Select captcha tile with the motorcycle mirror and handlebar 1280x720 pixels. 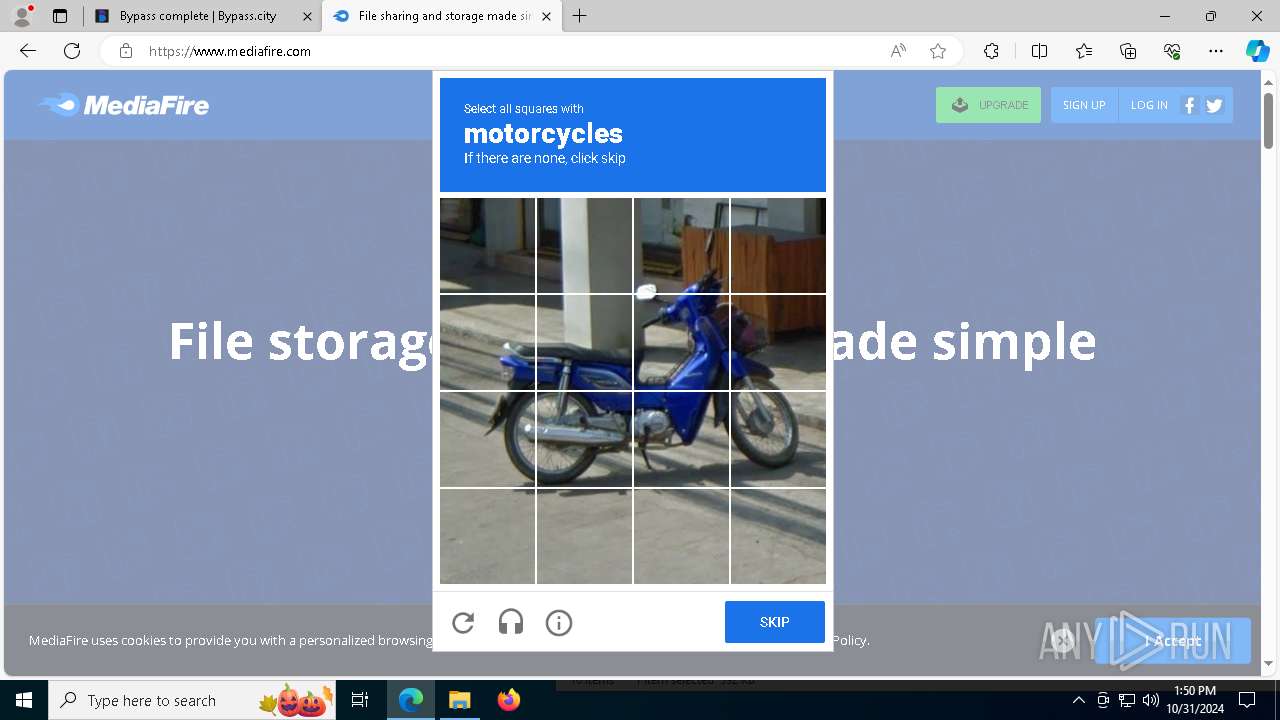681,245
